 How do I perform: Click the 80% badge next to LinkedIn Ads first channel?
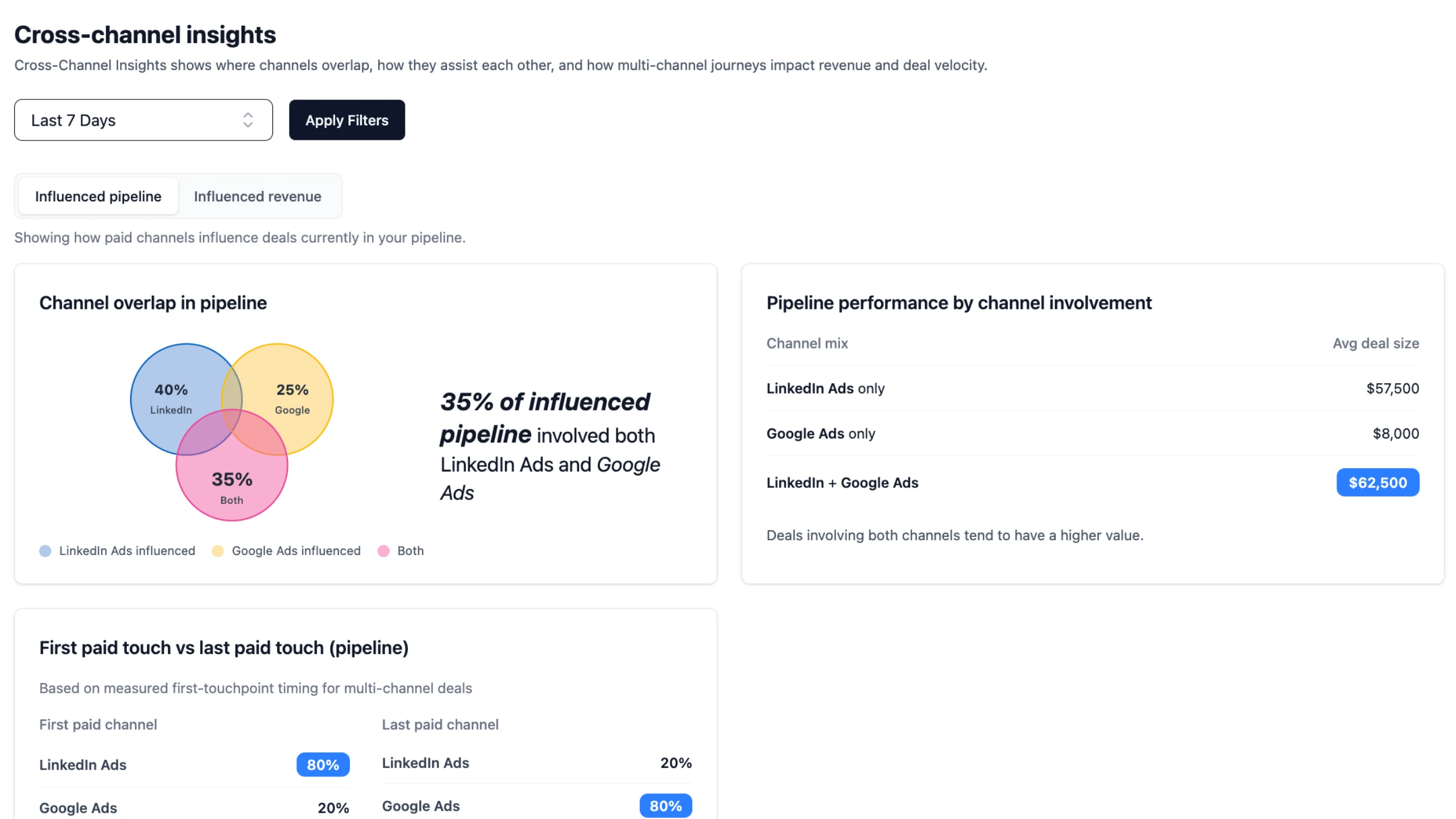(x=322, y=764)
